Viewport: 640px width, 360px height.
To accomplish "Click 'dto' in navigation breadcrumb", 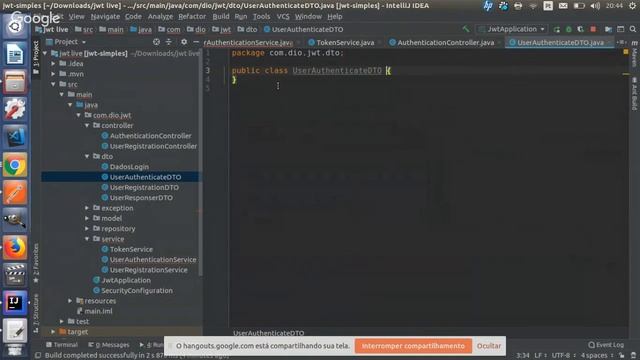I will click(x=247, y=29).
